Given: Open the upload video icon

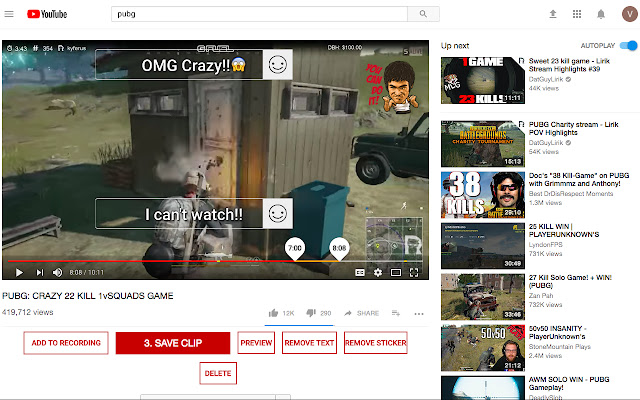Looking at the screenshot, I should (x=553, y=14).
